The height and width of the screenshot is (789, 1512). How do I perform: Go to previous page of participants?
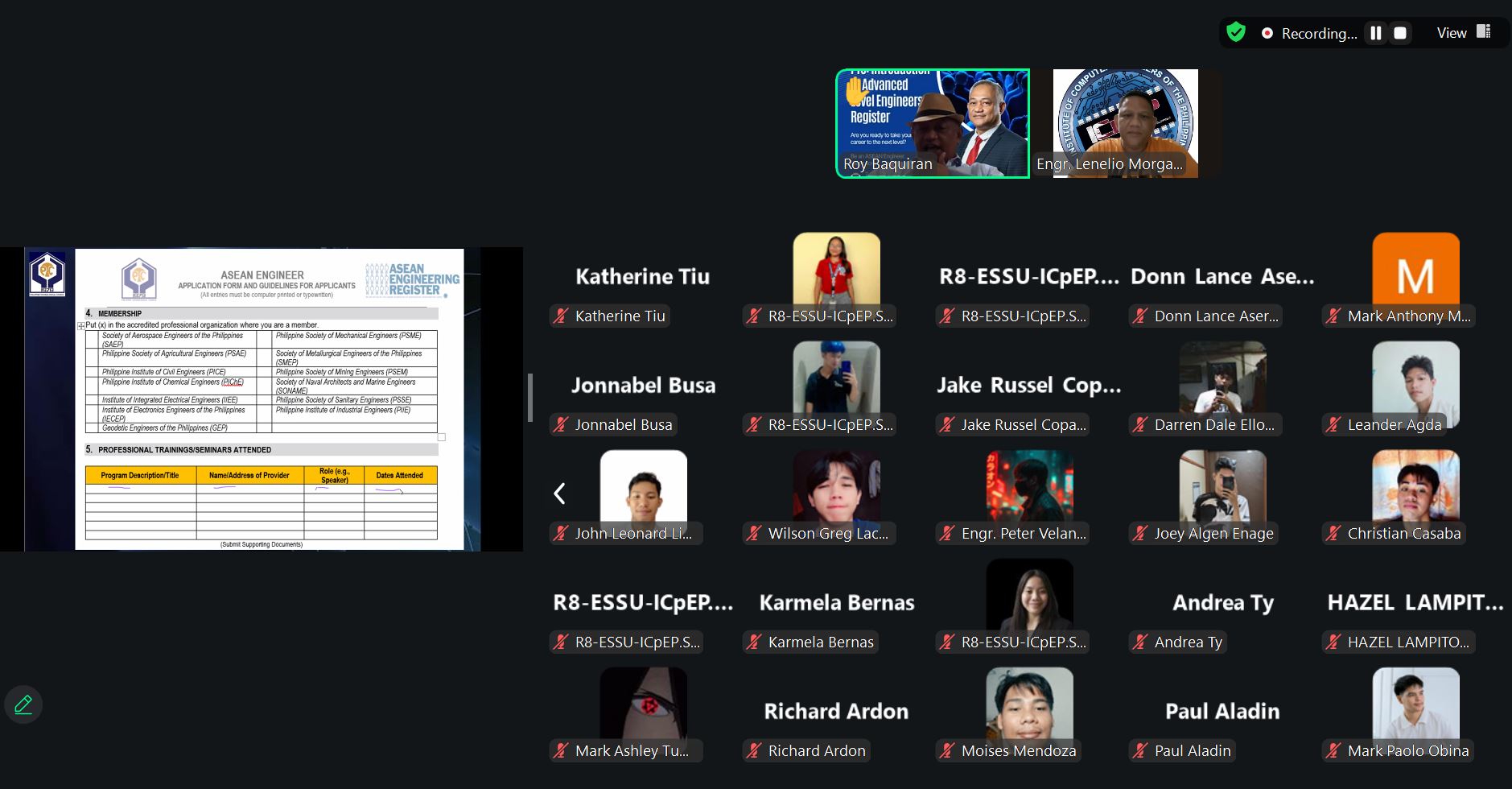[x=560, y=494]
